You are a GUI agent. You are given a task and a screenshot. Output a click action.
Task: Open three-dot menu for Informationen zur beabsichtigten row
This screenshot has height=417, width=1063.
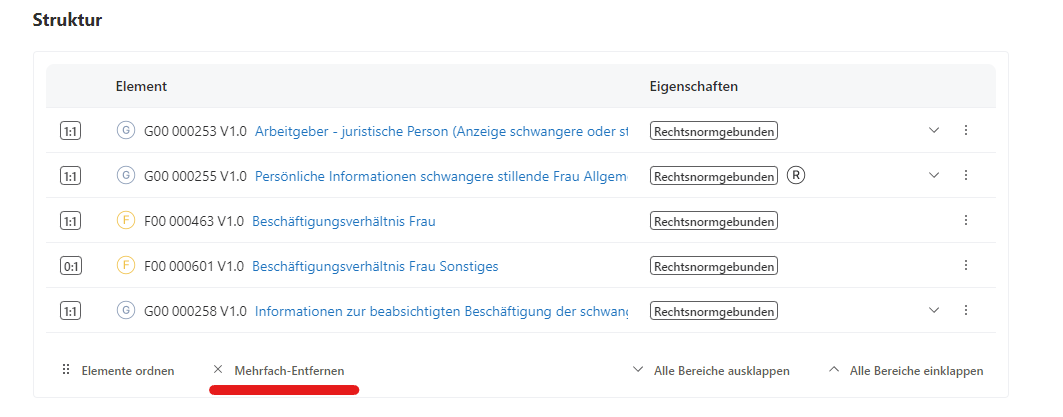[966, 311]
